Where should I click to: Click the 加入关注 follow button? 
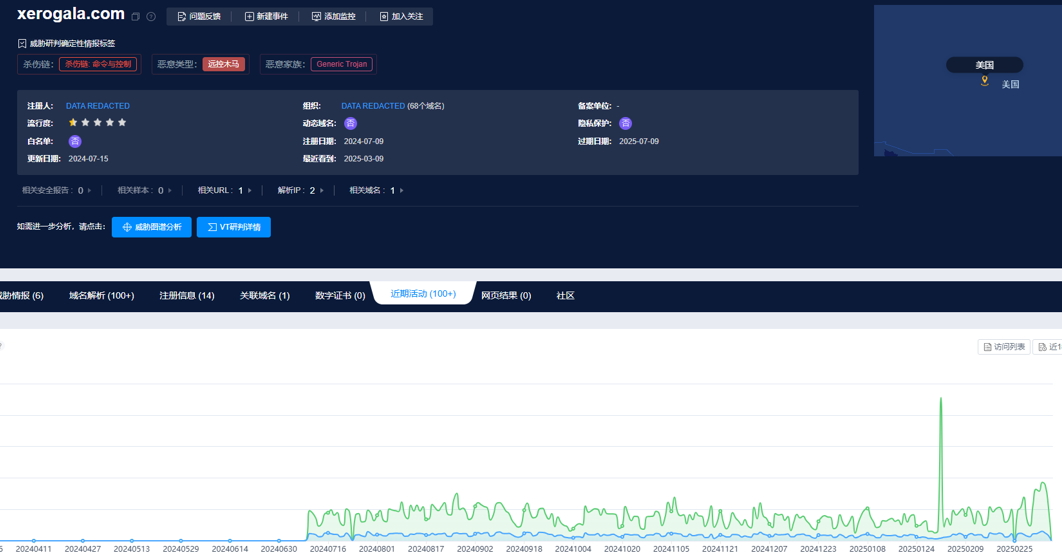coord(401,16)
